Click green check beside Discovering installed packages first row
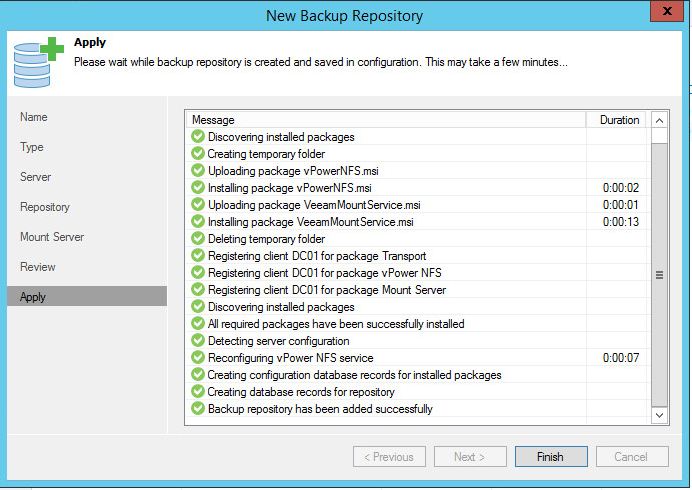692x490 pixels. (197, 137)
